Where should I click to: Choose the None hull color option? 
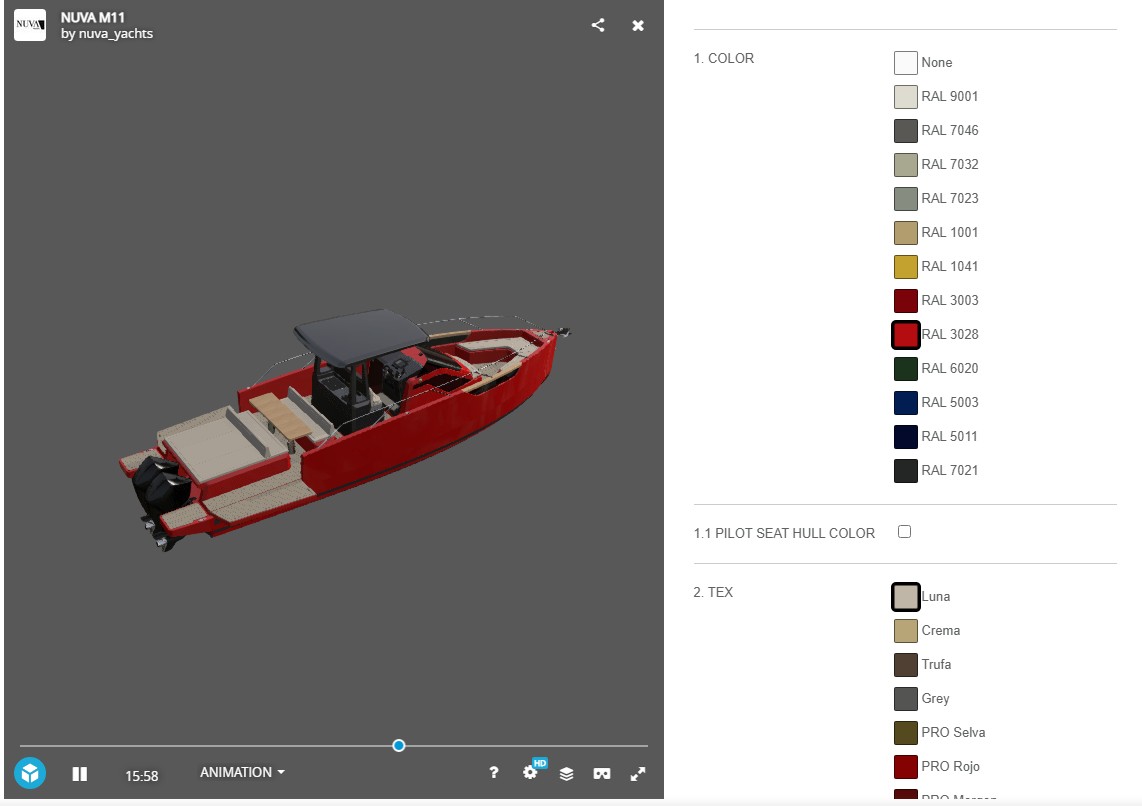(x=904, y=62)
